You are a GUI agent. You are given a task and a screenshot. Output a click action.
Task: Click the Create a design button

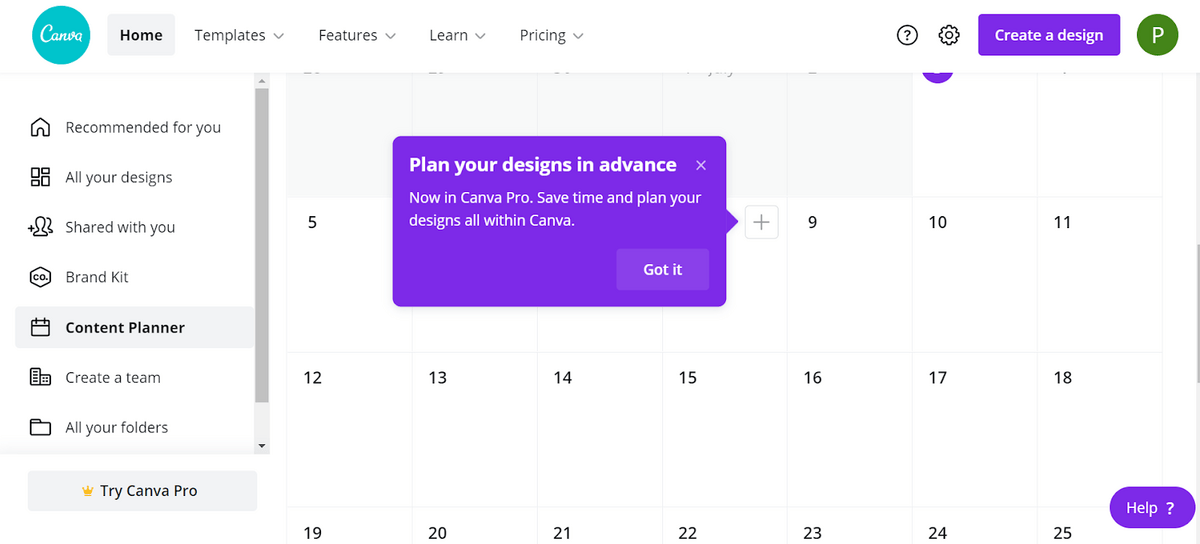[1049, 35]
